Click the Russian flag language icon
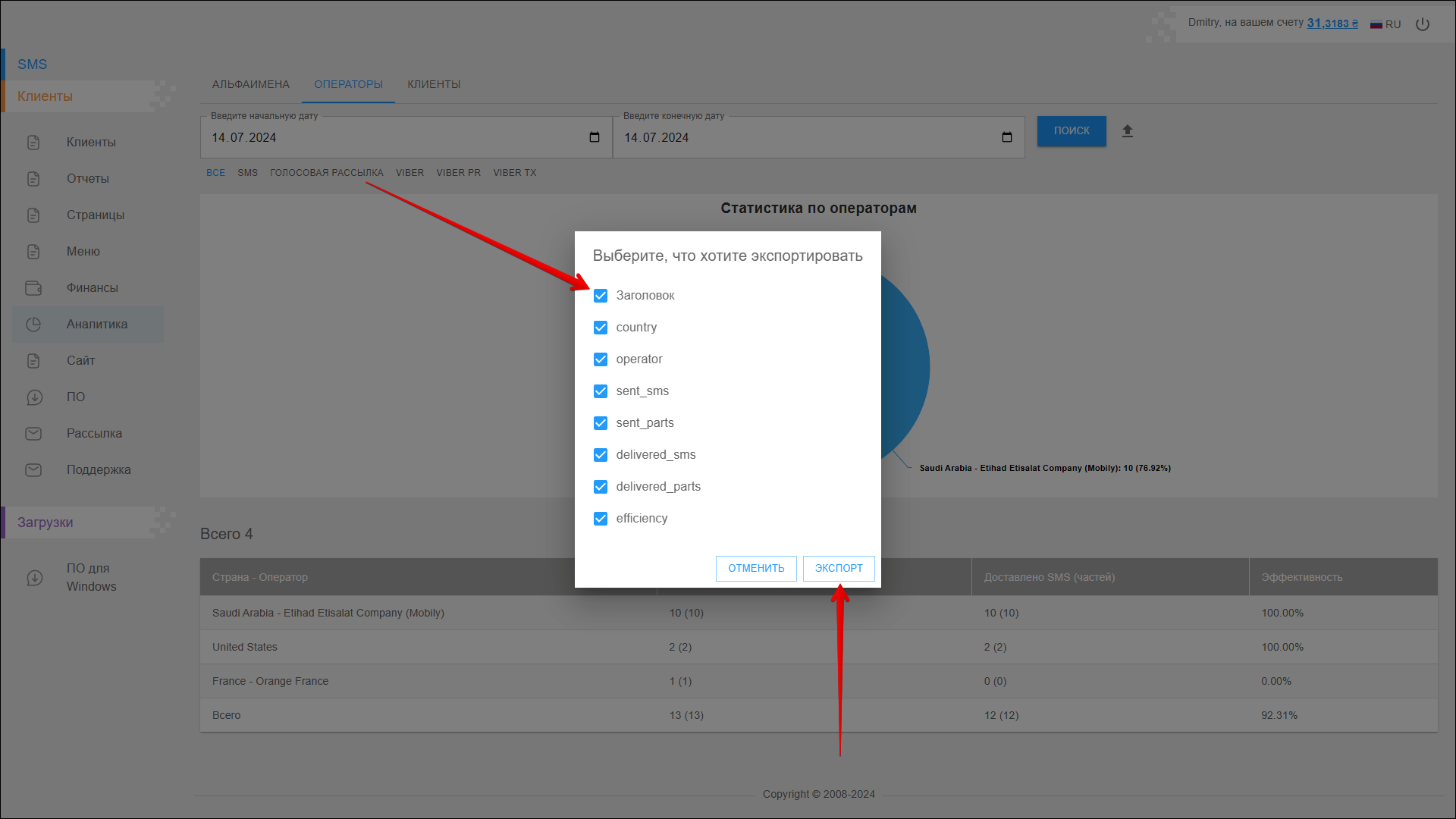The height and width of the screenshot is (819, 1456). click(x=1376, y=24)
